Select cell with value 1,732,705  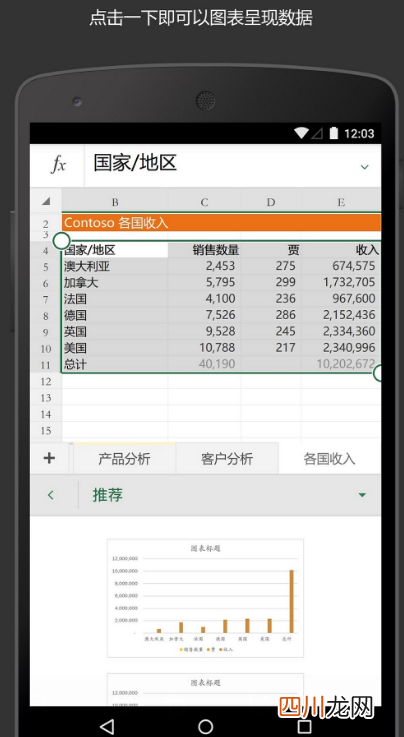(341, 282)
